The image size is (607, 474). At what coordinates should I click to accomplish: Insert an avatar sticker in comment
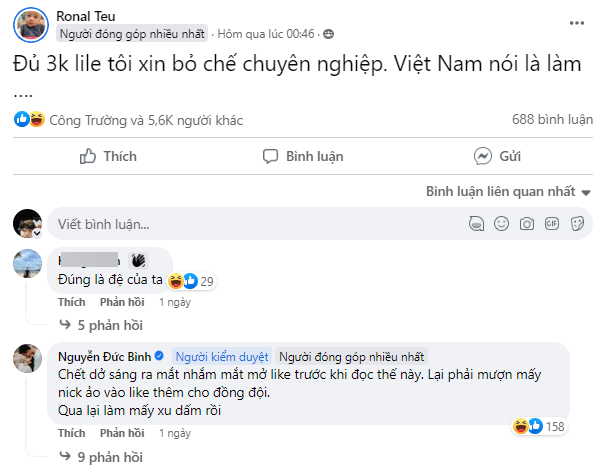(479, 224)
